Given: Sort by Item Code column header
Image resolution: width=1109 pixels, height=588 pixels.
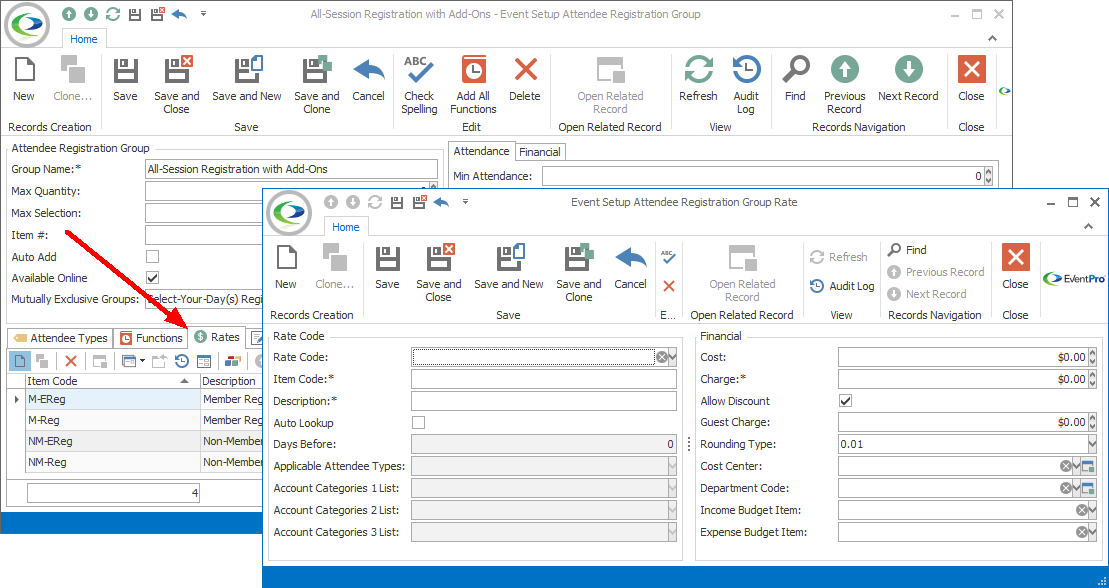Looking at the screenshot, I should pyautogui.click(x=112, y=381).
